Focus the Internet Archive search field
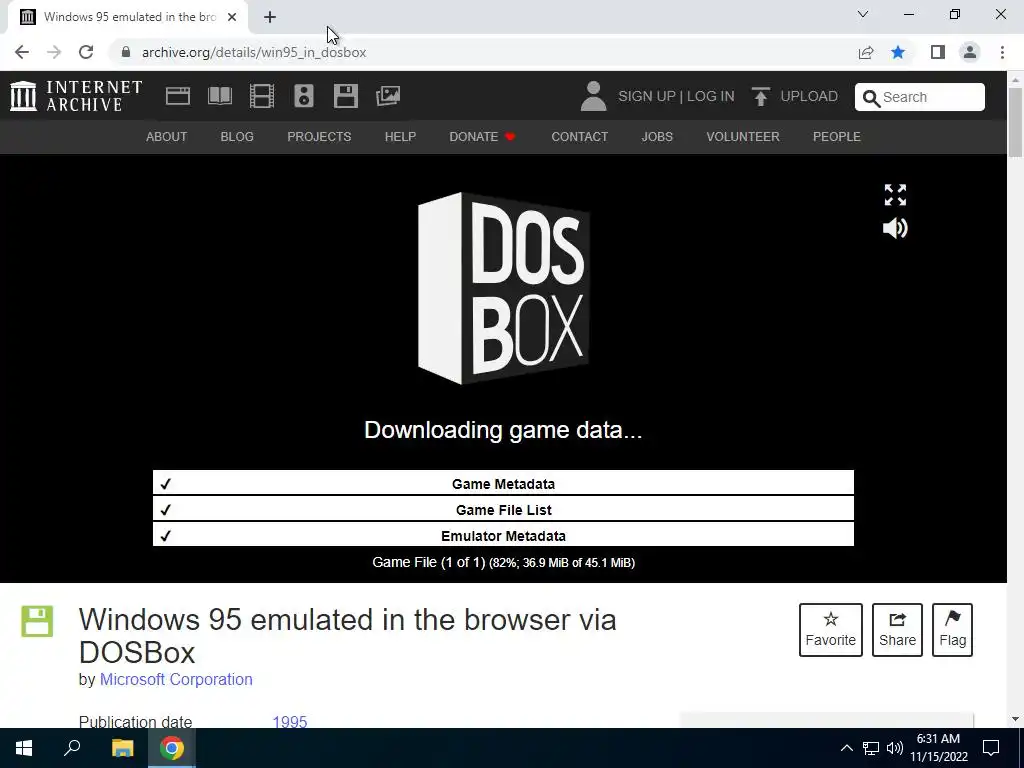 click(x=920, y=97)
